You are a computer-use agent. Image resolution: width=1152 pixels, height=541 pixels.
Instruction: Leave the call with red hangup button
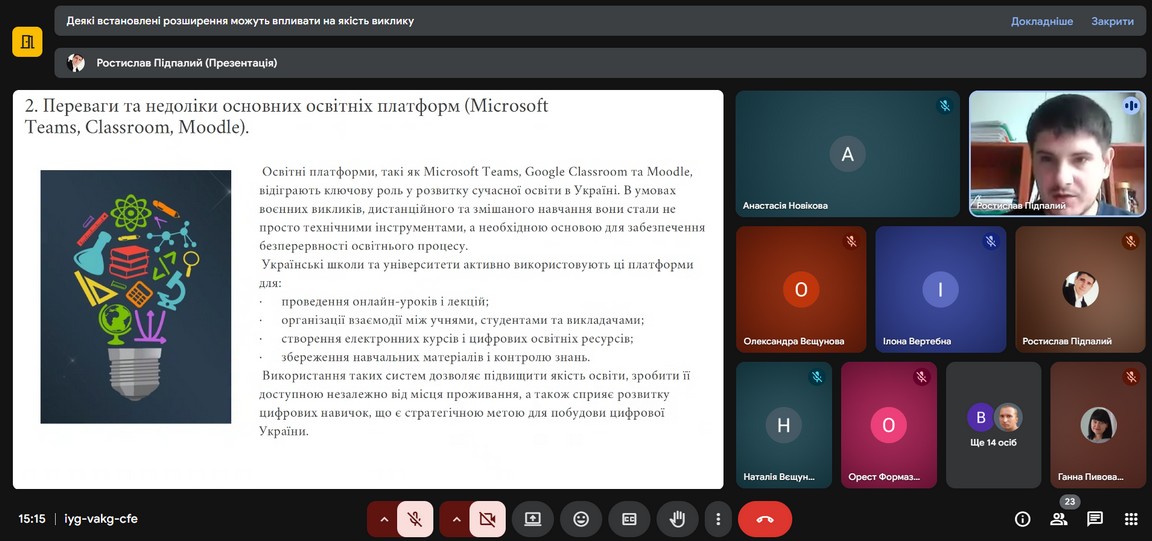click(765, 519)
